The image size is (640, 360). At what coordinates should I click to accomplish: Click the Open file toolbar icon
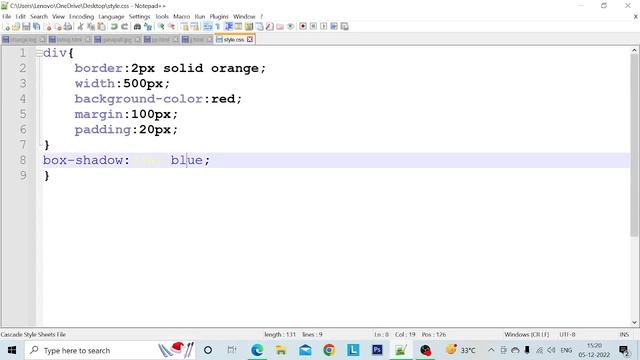[x=16, y=27]
